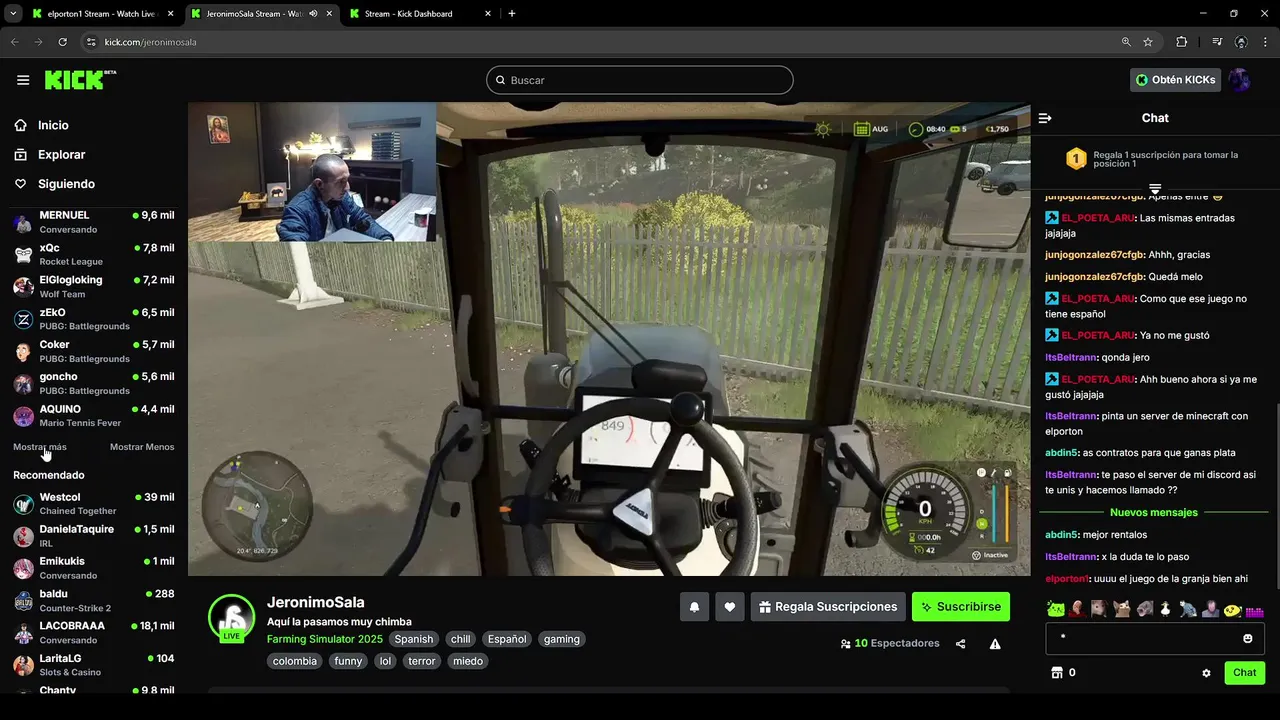Click Mostrar Menos link

point(142,447)
